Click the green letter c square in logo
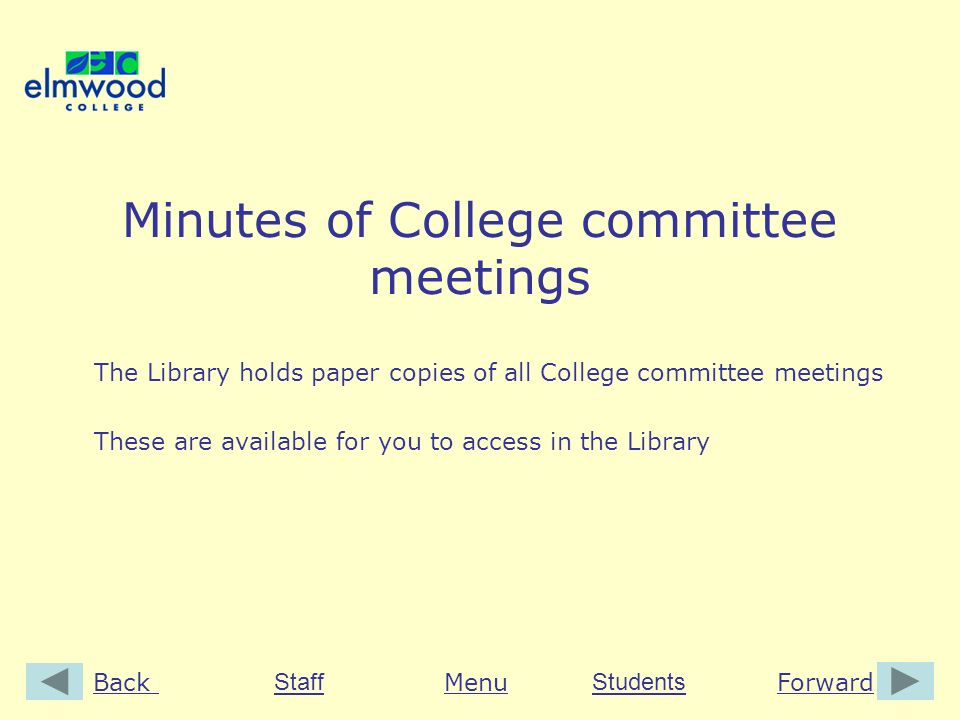 pyautogui.click(x=126, y=63)
